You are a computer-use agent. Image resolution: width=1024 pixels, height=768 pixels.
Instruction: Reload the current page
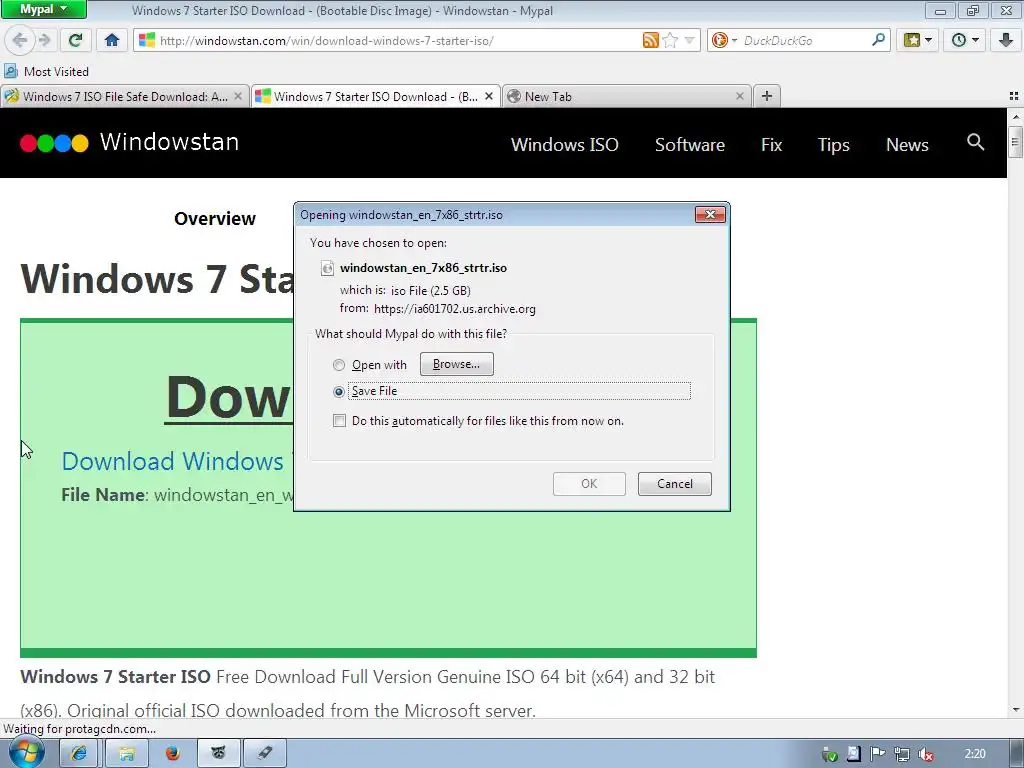(75, 40)
